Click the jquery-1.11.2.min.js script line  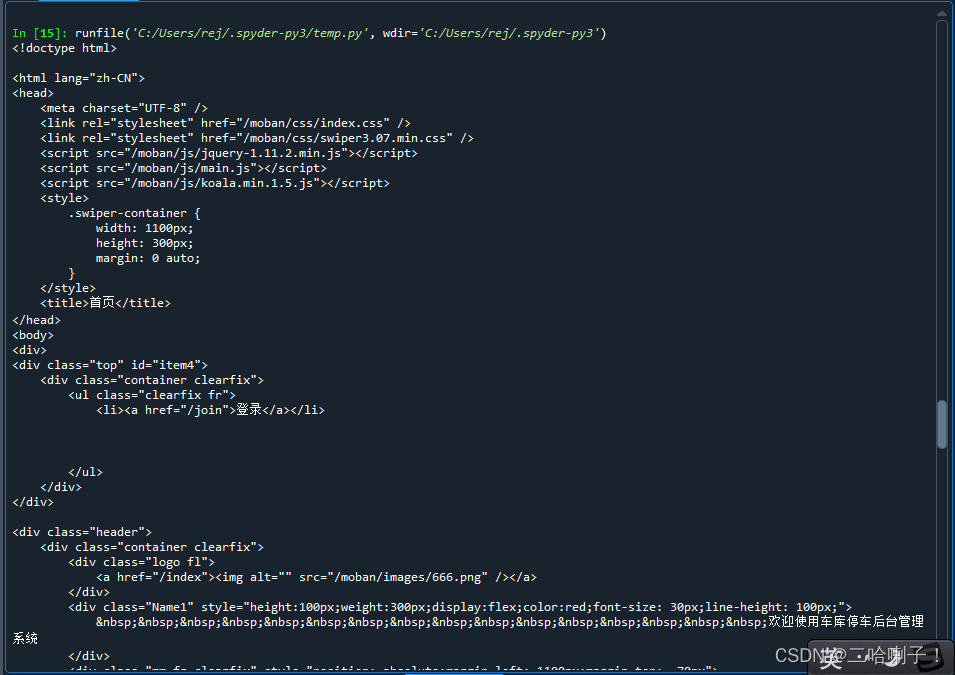click(x=229, y=153)
